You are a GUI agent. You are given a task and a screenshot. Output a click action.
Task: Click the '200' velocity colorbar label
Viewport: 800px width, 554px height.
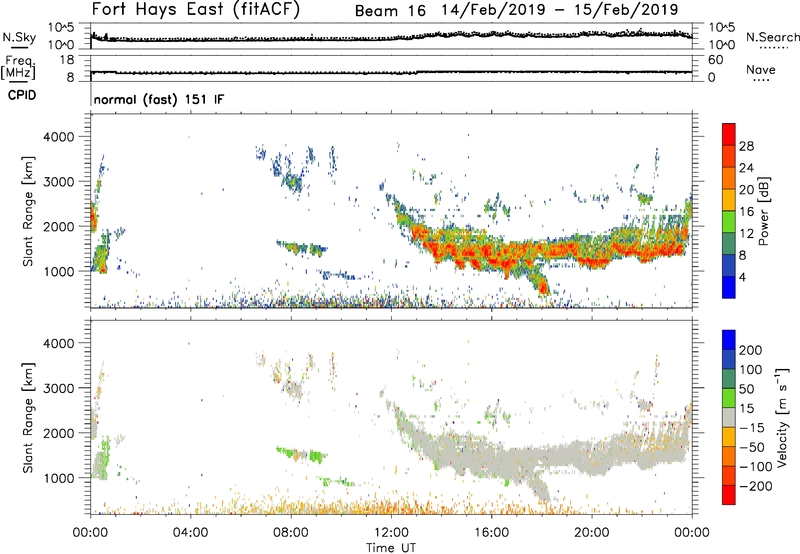pos(750,350)
